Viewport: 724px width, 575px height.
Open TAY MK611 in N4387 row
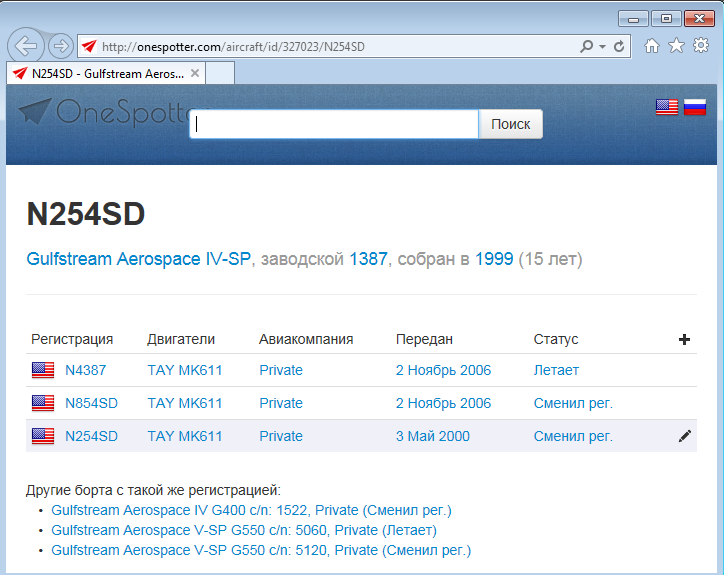click(x=185, y=370)
